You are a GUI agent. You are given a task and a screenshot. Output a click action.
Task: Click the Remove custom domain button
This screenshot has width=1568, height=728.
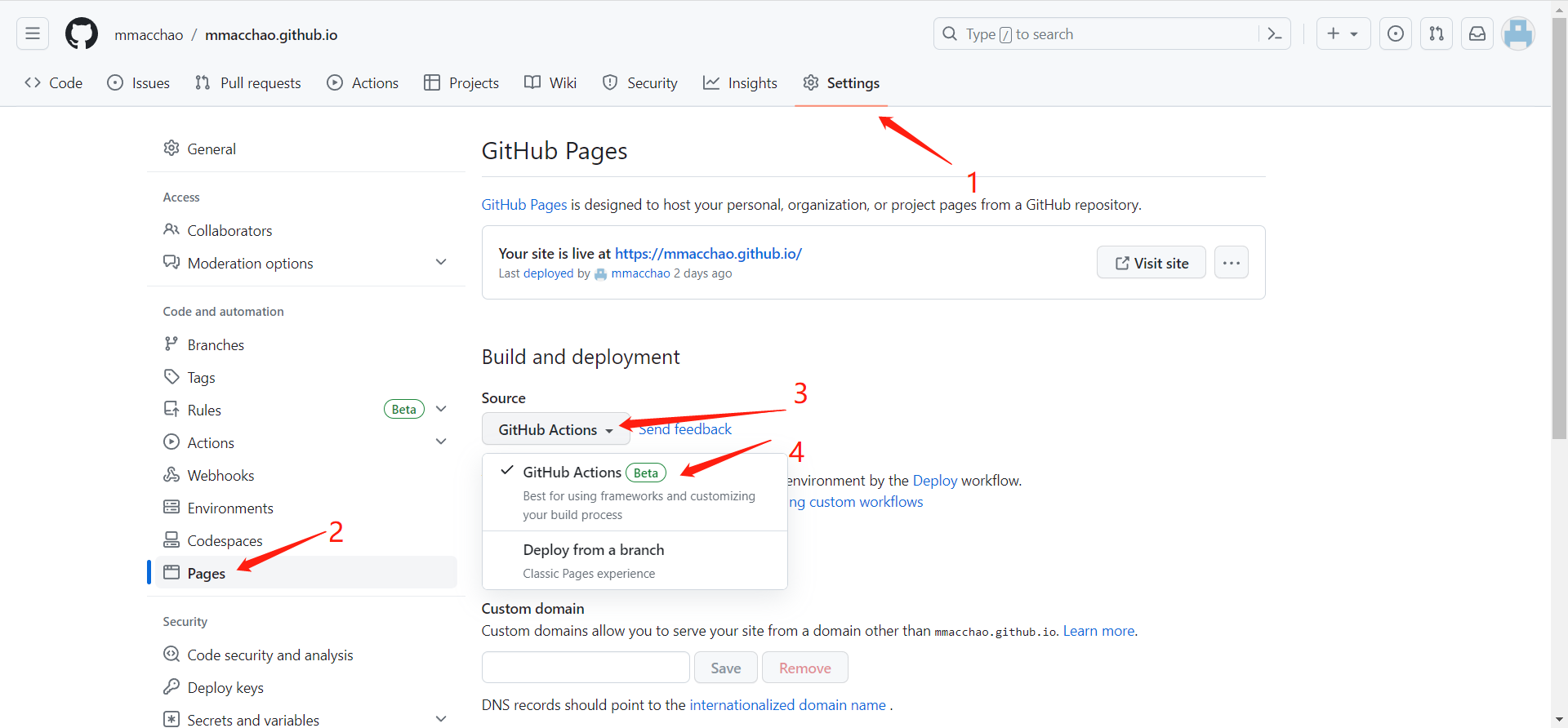(805, 668)
